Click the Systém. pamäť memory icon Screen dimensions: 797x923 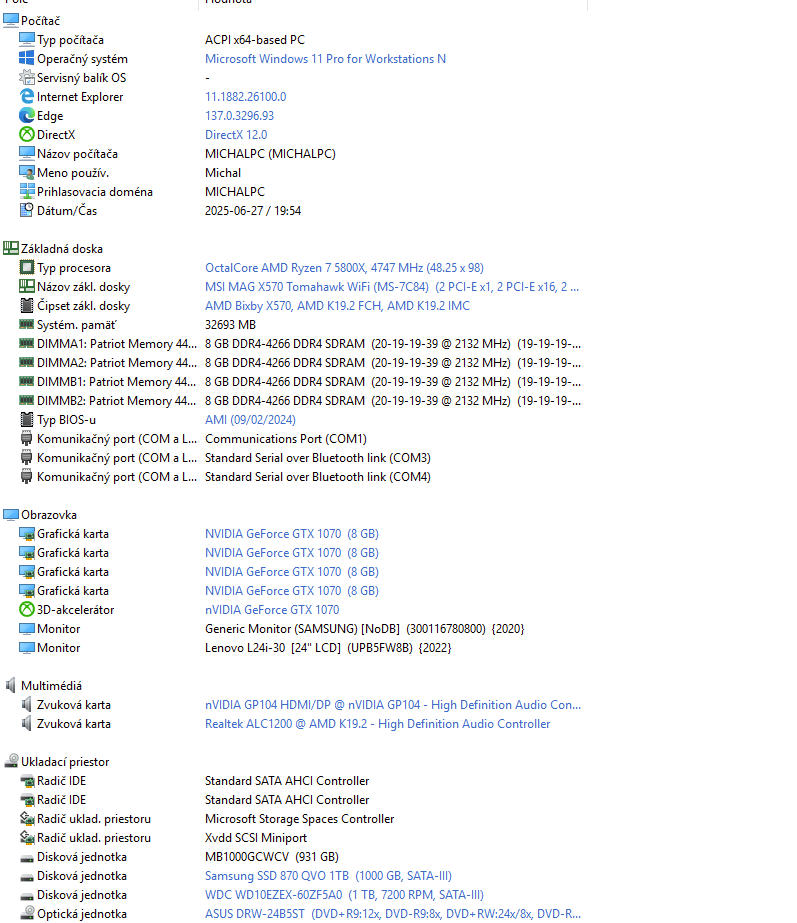pos(26,324)
